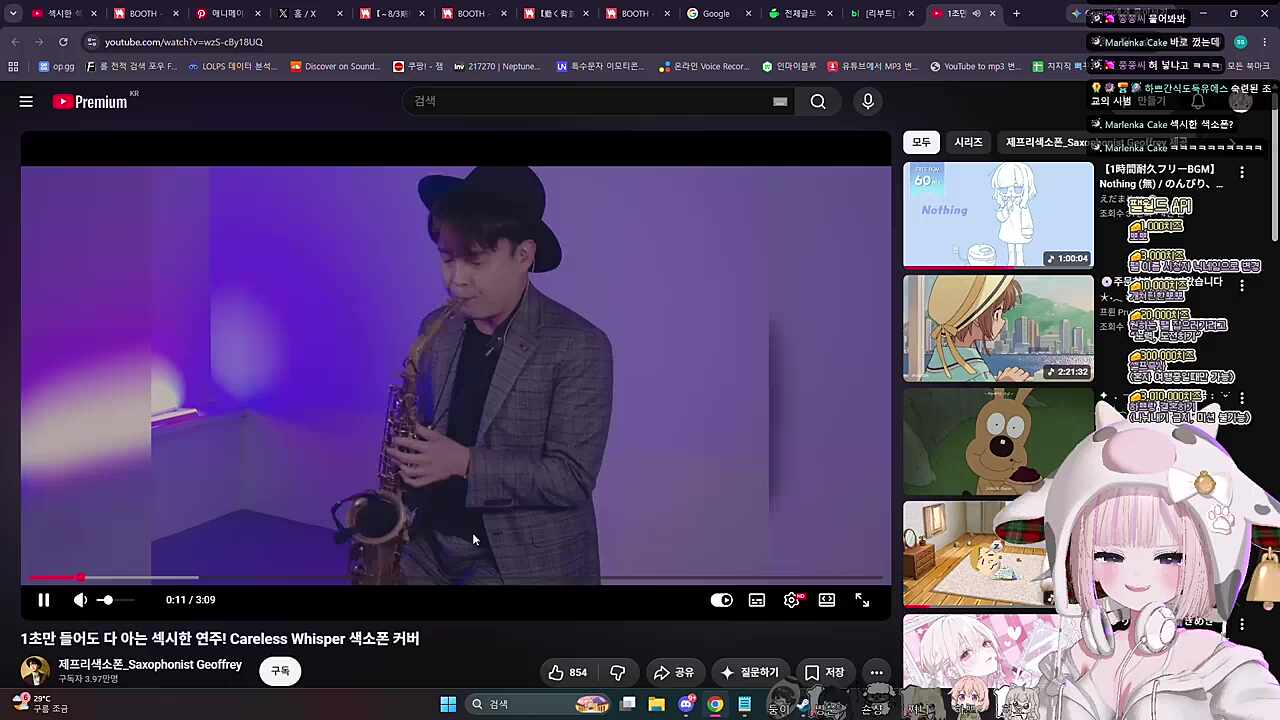The width and height of the screenshot is (1280, 720).
Task: Open the Nothing 1:00:04 video thumbnail
Action: coord(998,215)
